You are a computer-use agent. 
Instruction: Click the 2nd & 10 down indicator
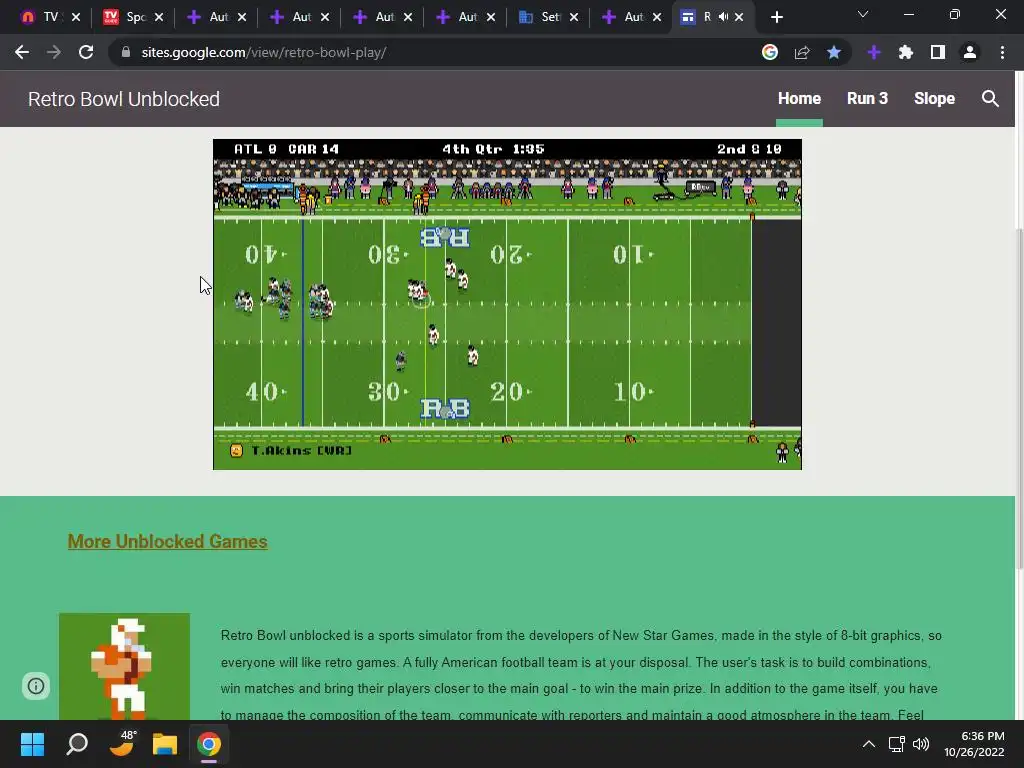coord(749,149)
